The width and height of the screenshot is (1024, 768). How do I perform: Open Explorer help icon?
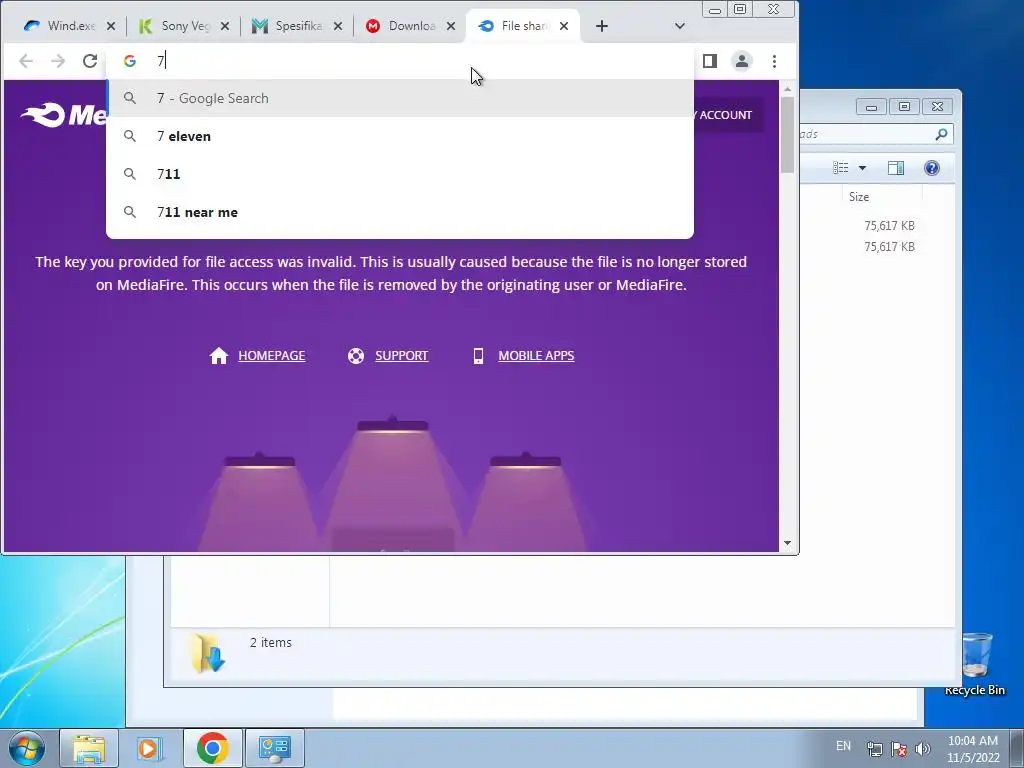(932, 168)
